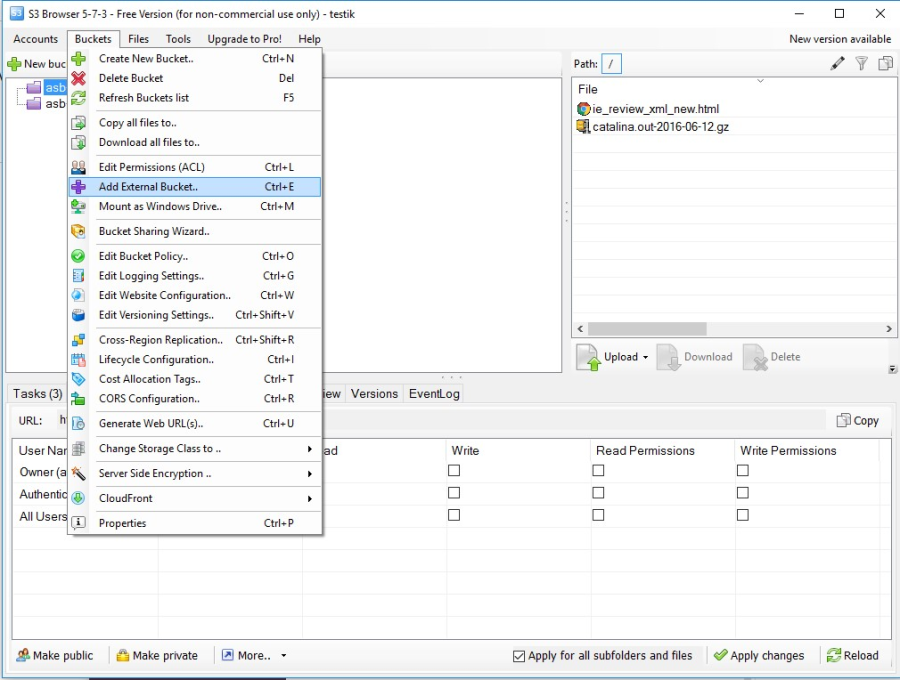Click the Download all files to icon
This screenshot has width=900, height=680.
click(x=79, y=142)
